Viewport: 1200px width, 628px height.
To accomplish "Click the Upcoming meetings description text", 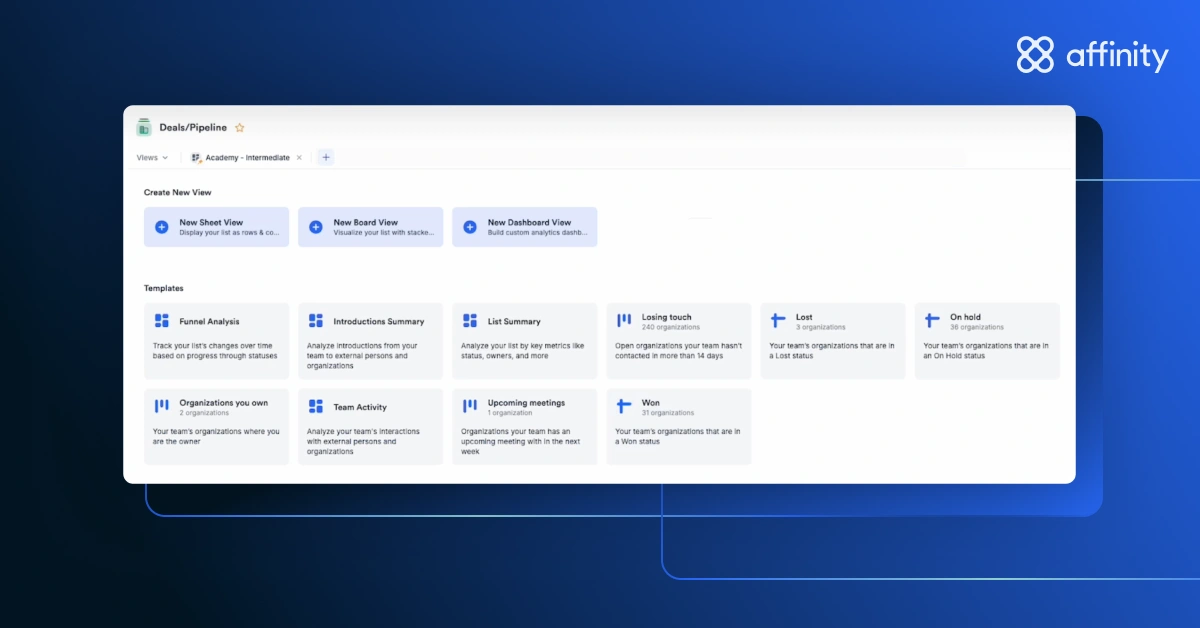I will click(520, 442).
